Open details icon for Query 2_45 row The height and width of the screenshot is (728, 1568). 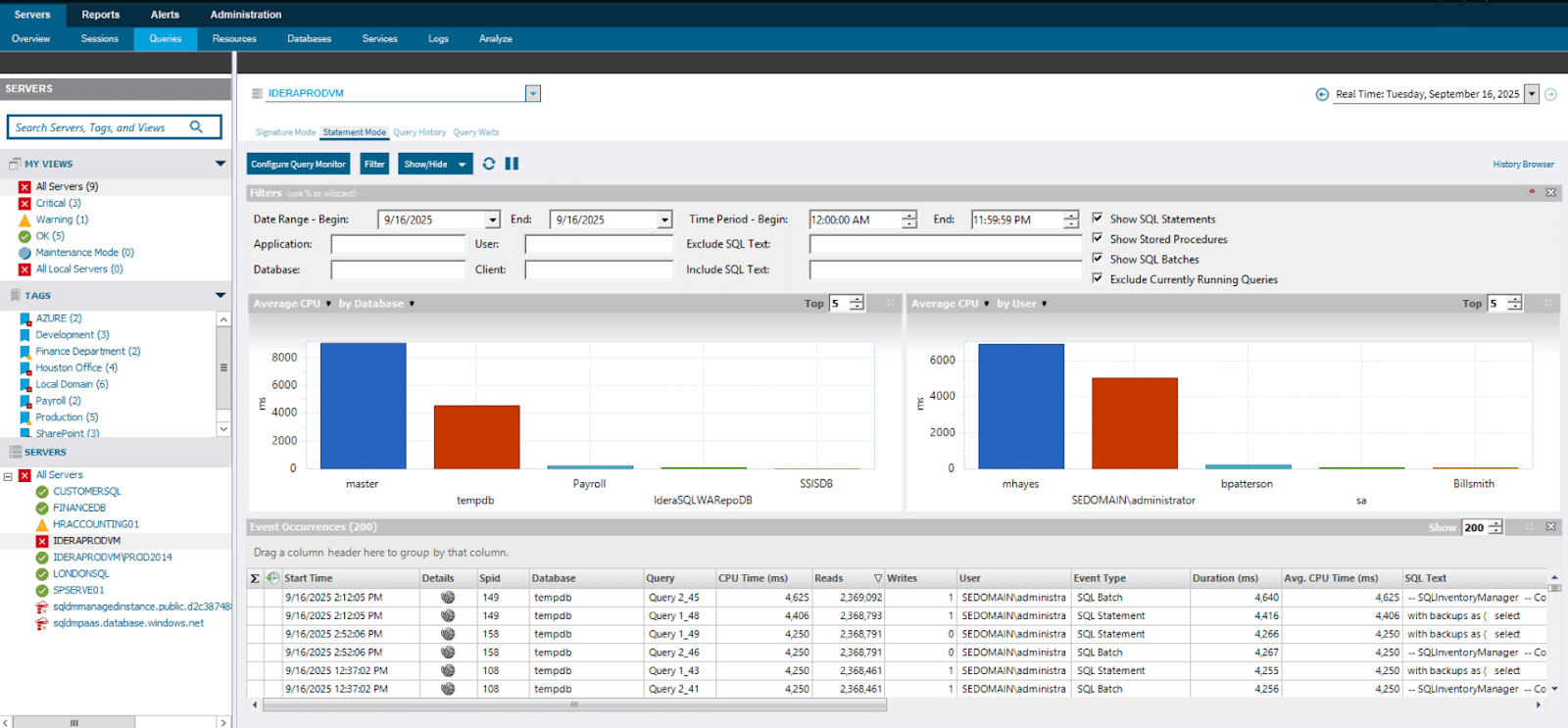[448, 598]
